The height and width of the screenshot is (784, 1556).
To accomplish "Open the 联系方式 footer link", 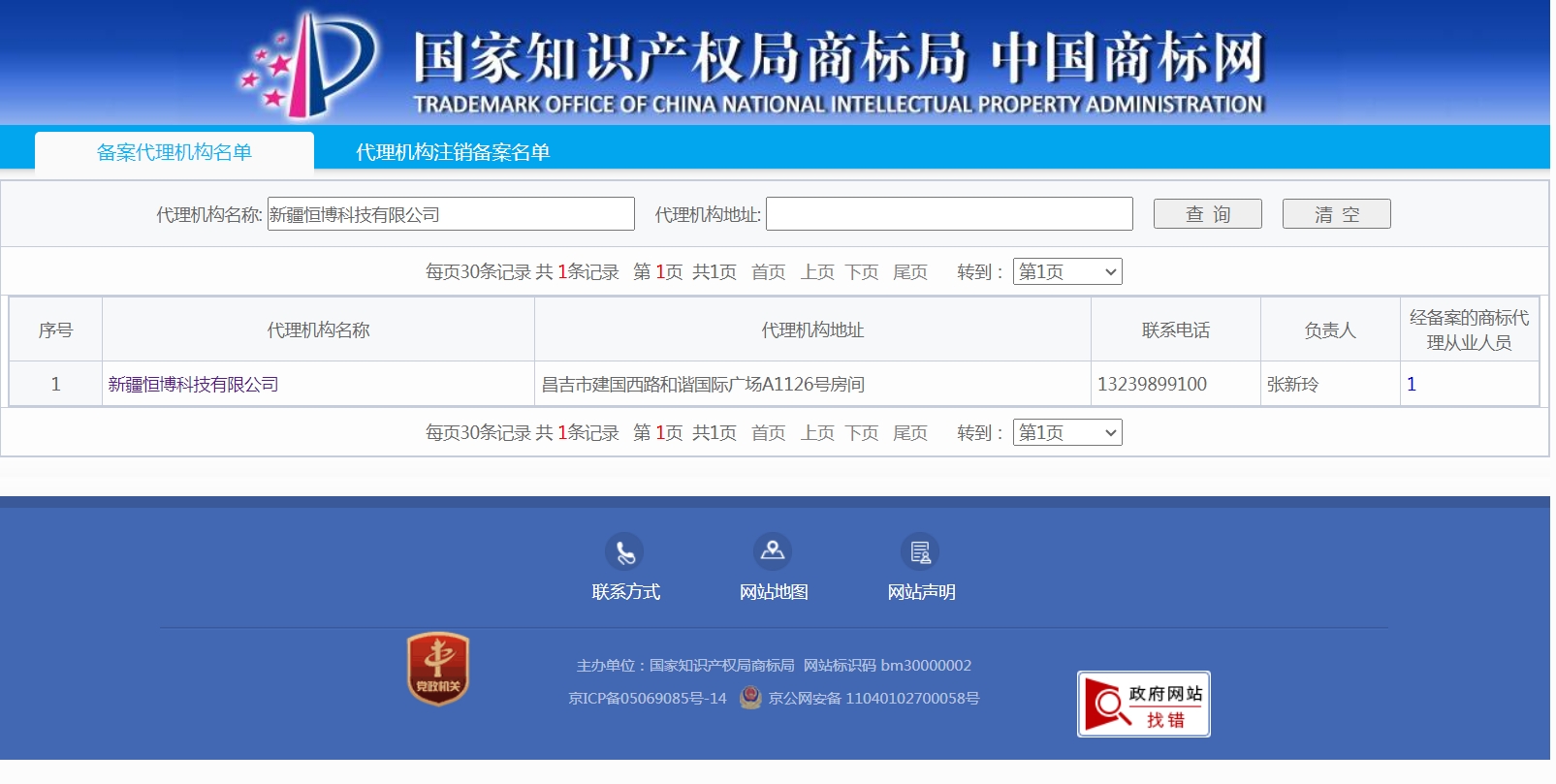I will pos(626,592).
